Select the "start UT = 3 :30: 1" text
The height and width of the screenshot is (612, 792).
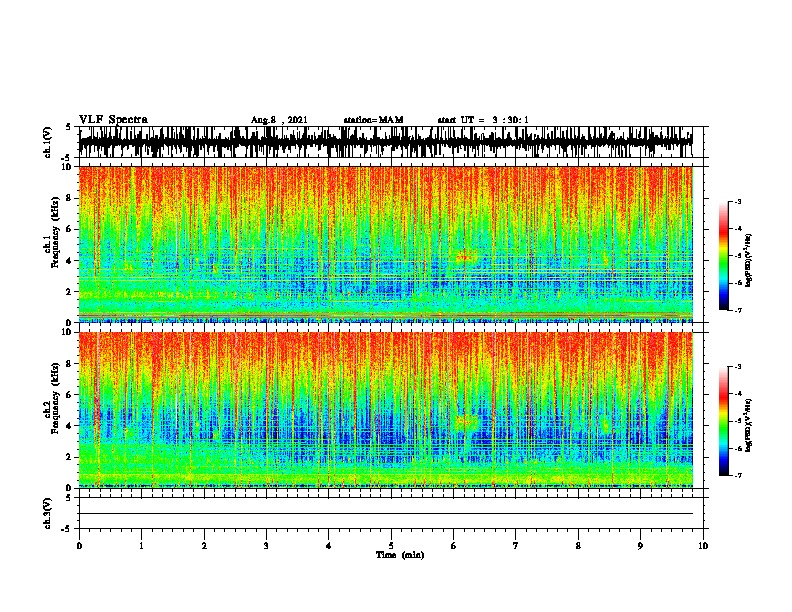pyautogui.click(x=483, y=120)
